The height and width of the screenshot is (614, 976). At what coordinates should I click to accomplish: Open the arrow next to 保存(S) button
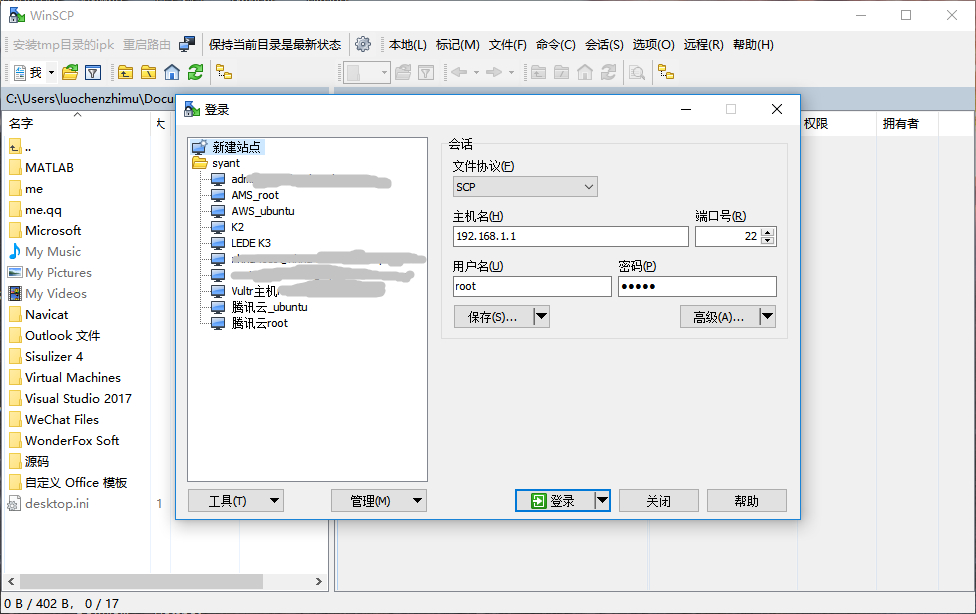(542, 316)
